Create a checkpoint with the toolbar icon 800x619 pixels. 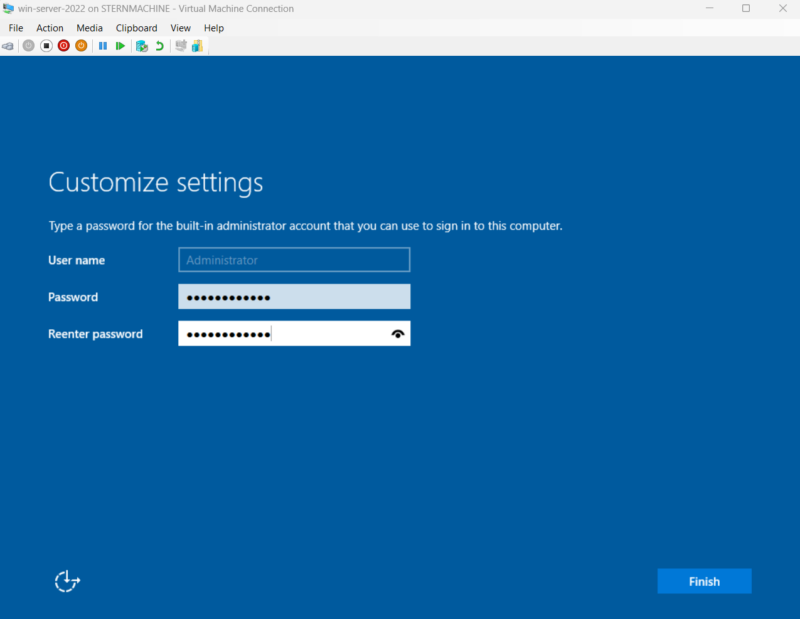pyautogui.click(x=142, y=46)
